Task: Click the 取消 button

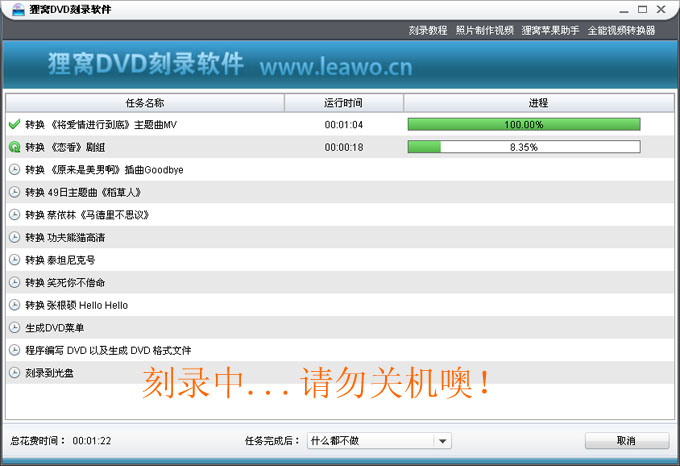Action: coord(627,441)
